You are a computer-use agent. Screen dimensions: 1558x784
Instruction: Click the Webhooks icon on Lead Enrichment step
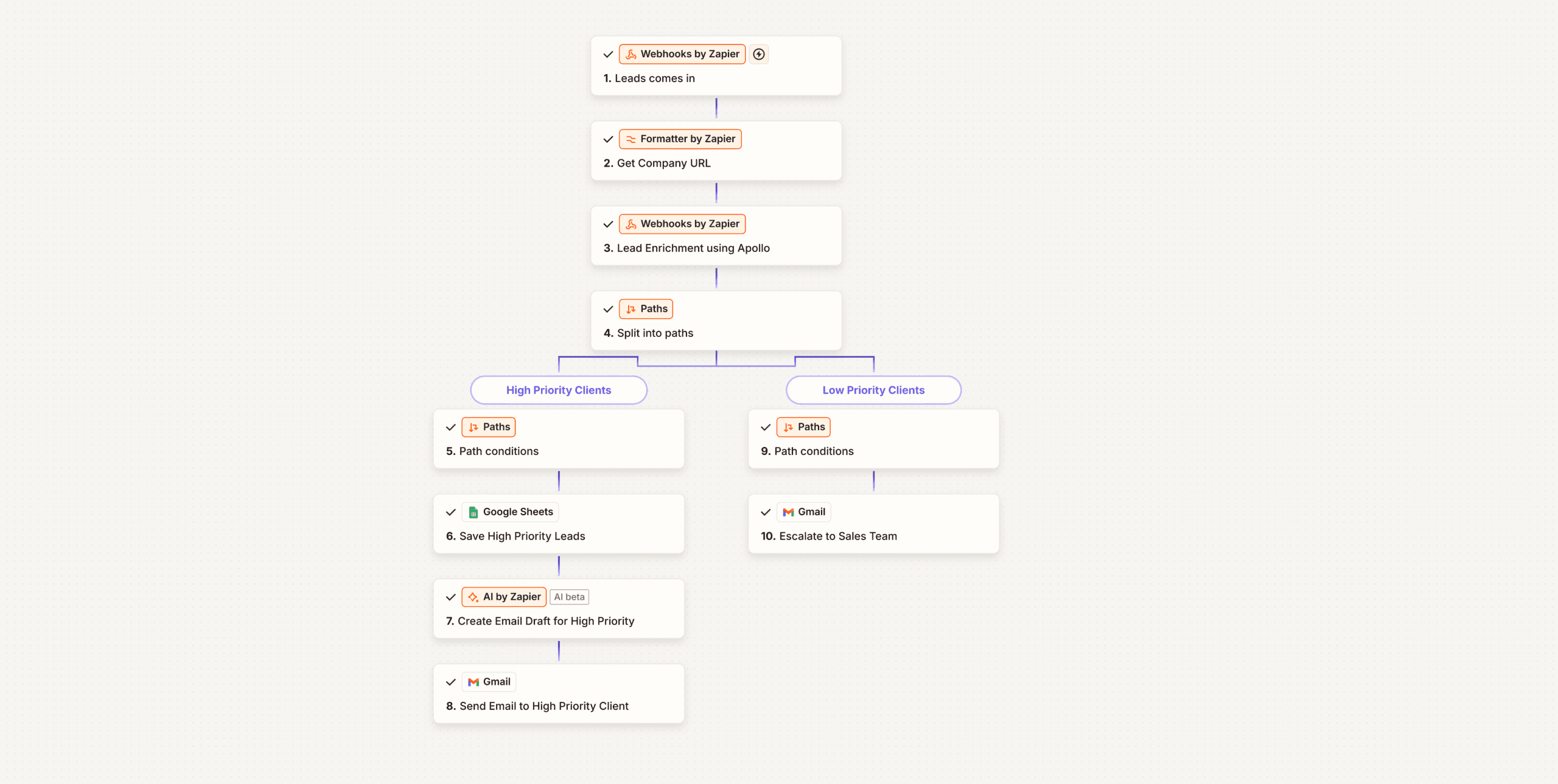click(x=631, y=224)
